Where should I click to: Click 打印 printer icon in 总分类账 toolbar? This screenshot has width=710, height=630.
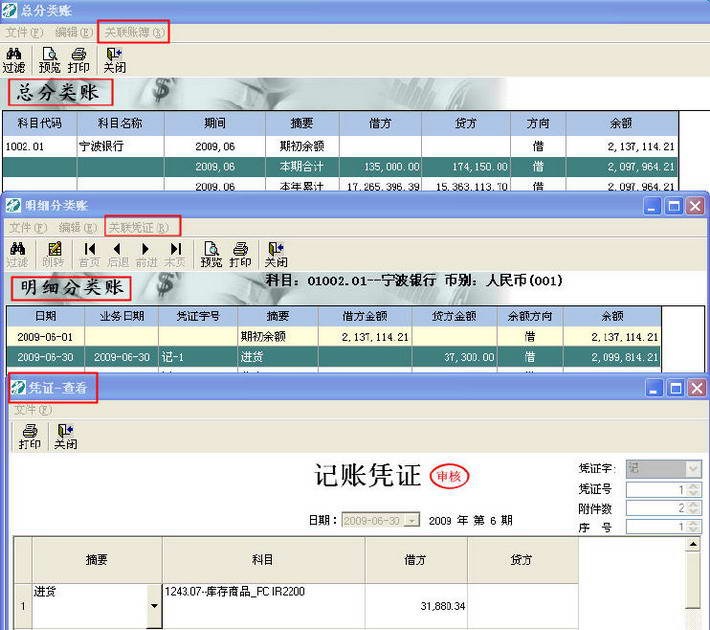78,60
